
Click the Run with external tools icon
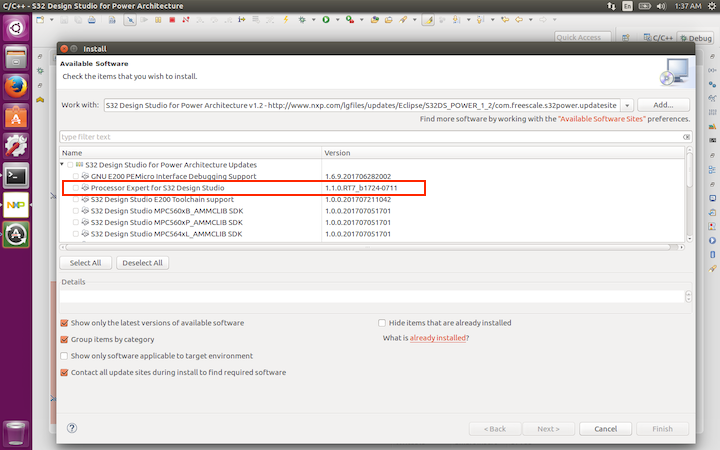[350, 20]
